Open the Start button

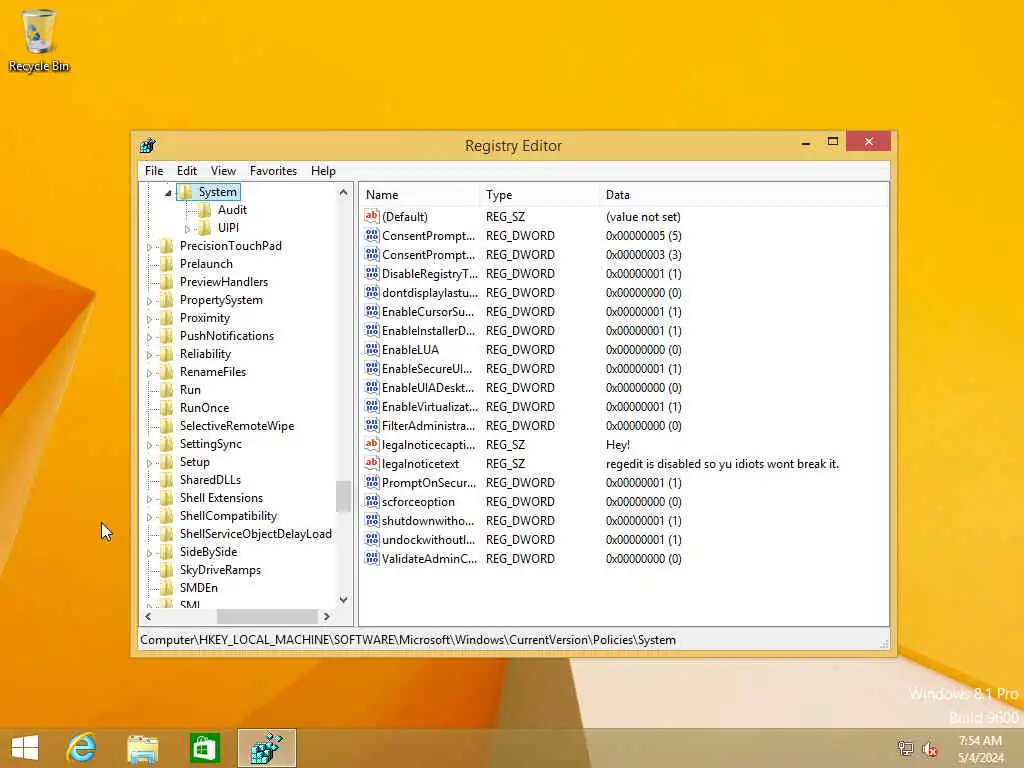tap(25, 748)
